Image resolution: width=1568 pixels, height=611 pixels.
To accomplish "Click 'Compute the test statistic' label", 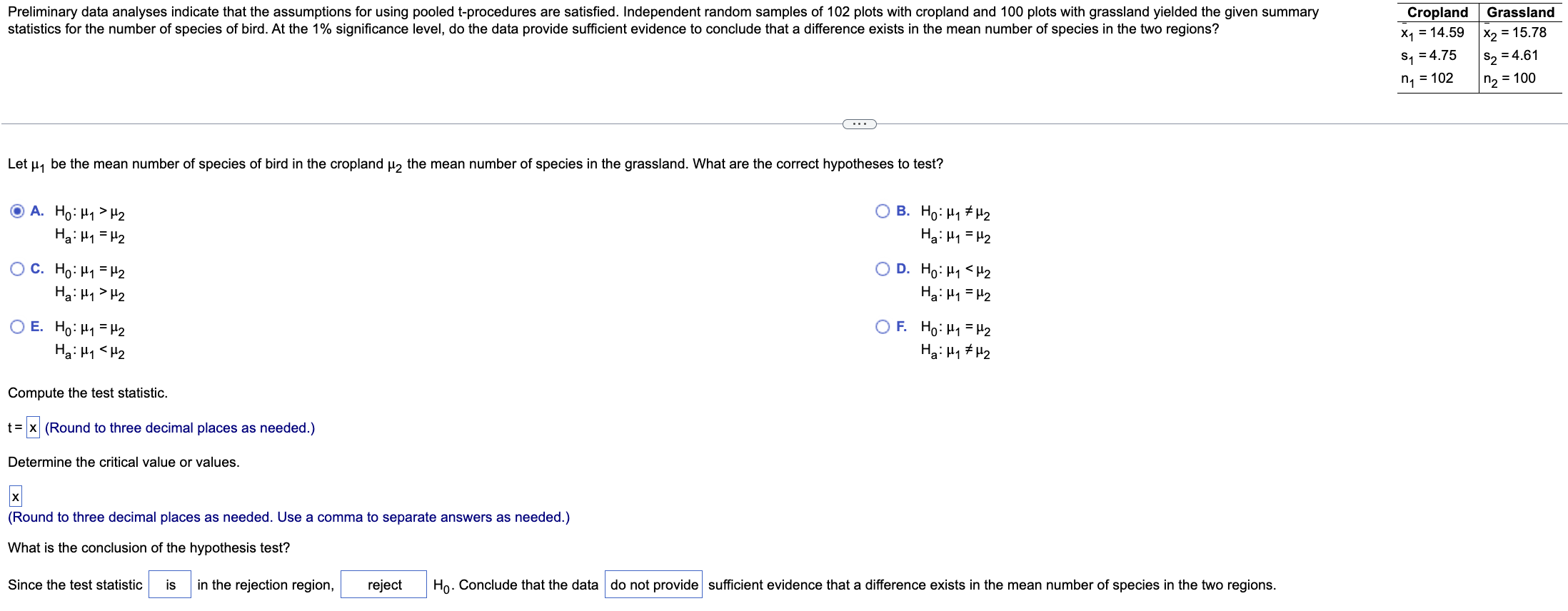I will click(x=87, y=393).
